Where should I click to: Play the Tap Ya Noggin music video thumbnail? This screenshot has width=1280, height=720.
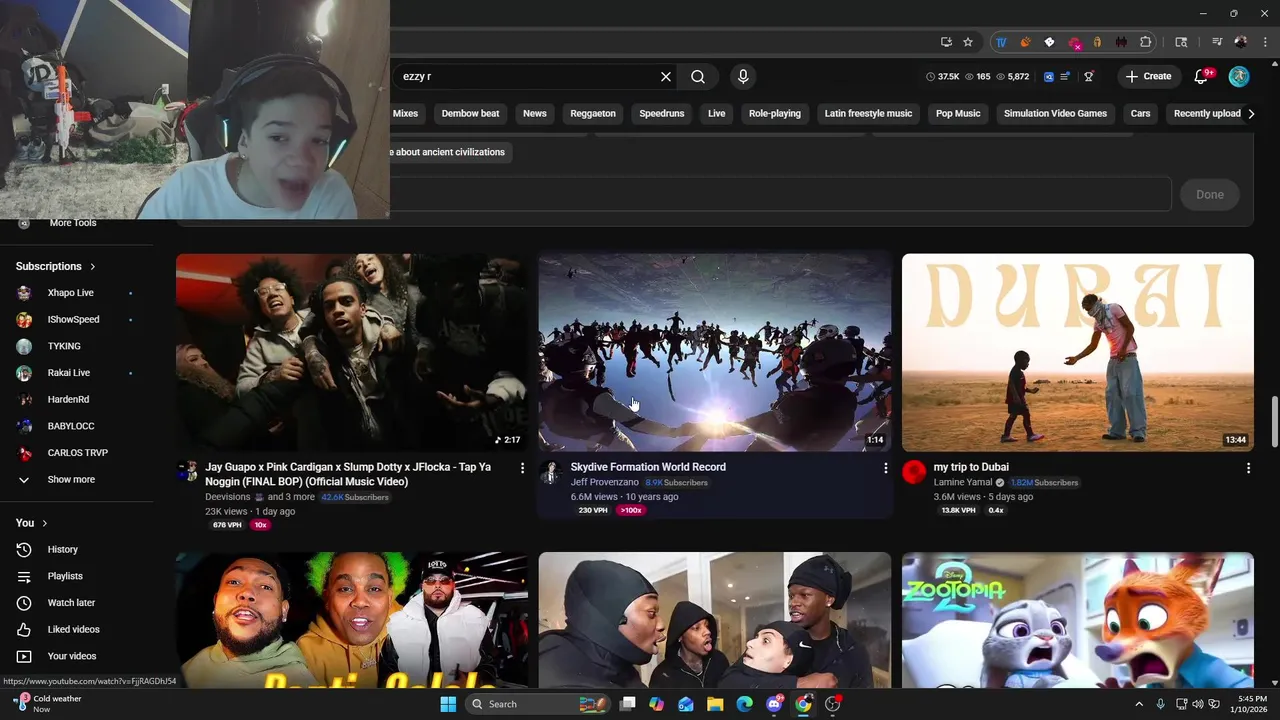[x=352, y=352]
